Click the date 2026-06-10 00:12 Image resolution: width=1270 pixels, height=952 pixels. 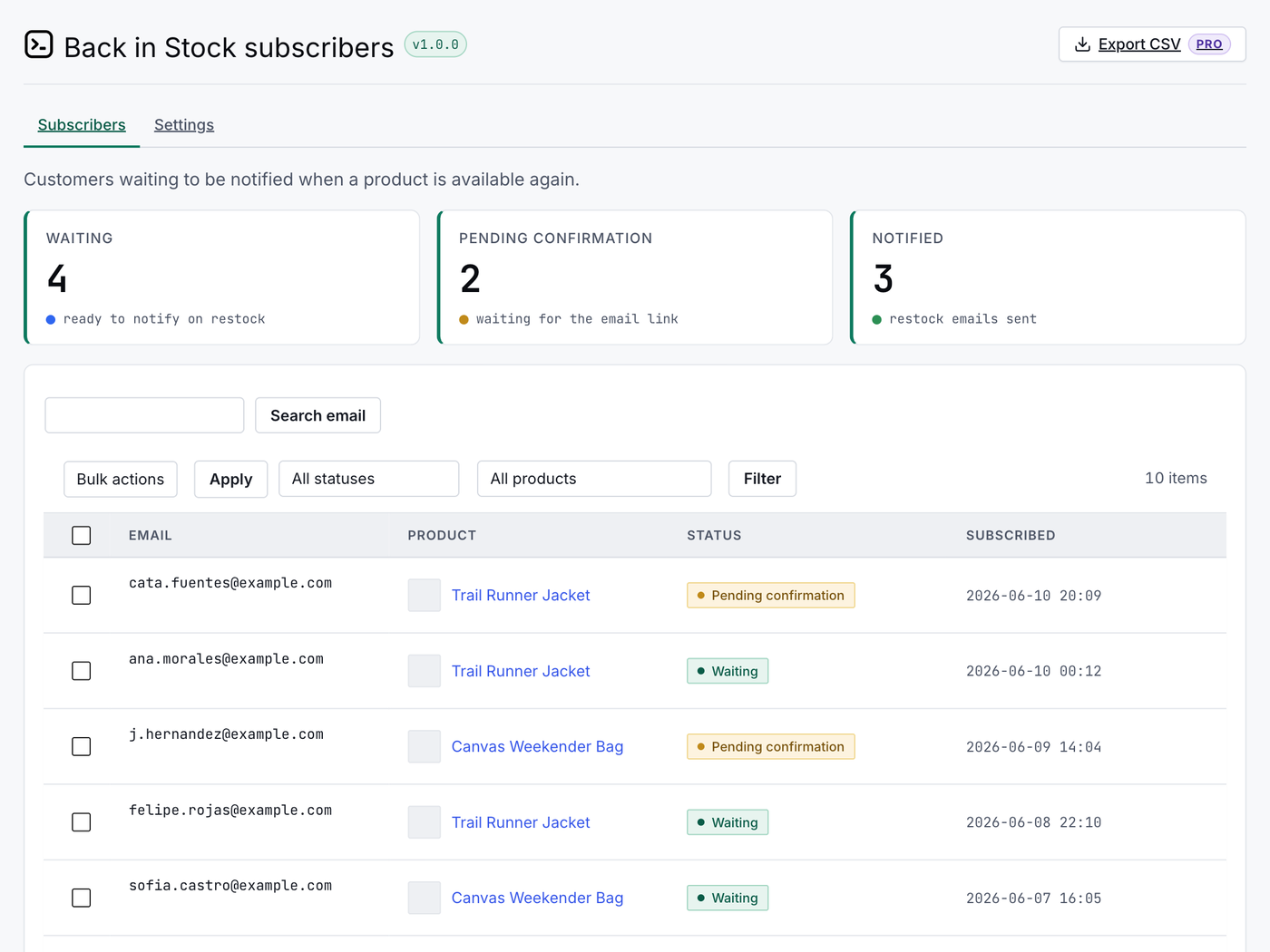tap(1033, 671)
